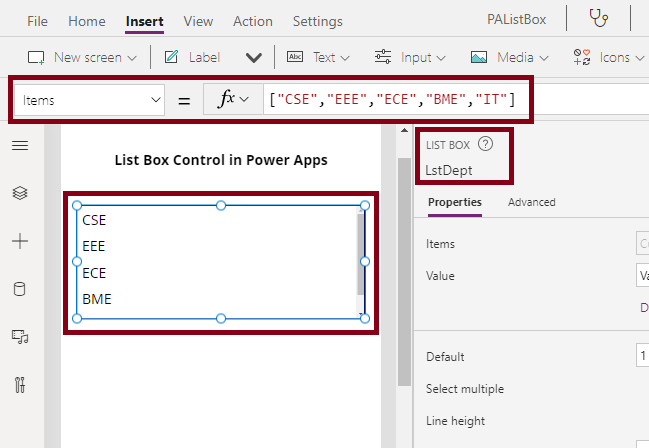Expand the fx chevron dropdown
Screen dimensions: 649x448
coord(244,99)
